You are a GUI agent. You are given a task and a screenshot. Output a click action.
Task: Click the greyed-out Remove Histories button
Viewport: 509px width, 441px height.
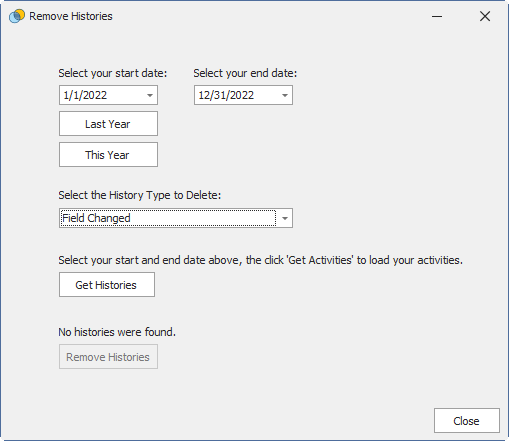click(108, 357)
